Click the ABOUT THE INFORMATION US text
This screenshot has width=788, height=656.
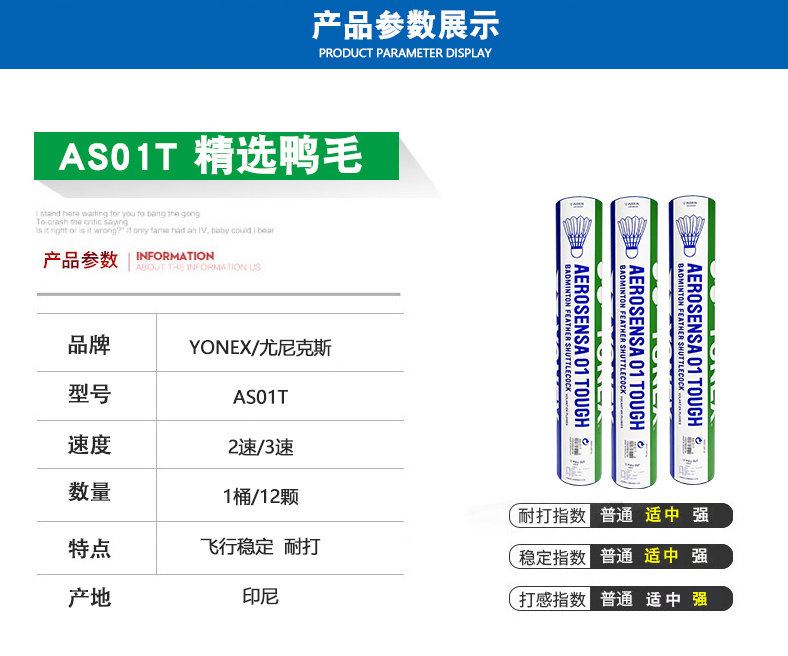(x=198, y=267)
